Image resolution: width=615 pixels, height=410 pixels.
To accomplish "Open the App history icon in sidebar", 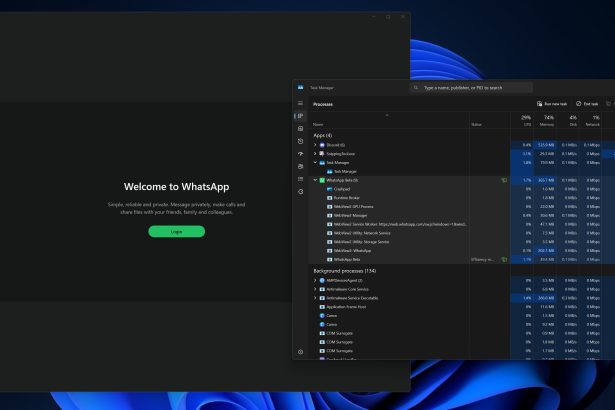I will 300,141.
